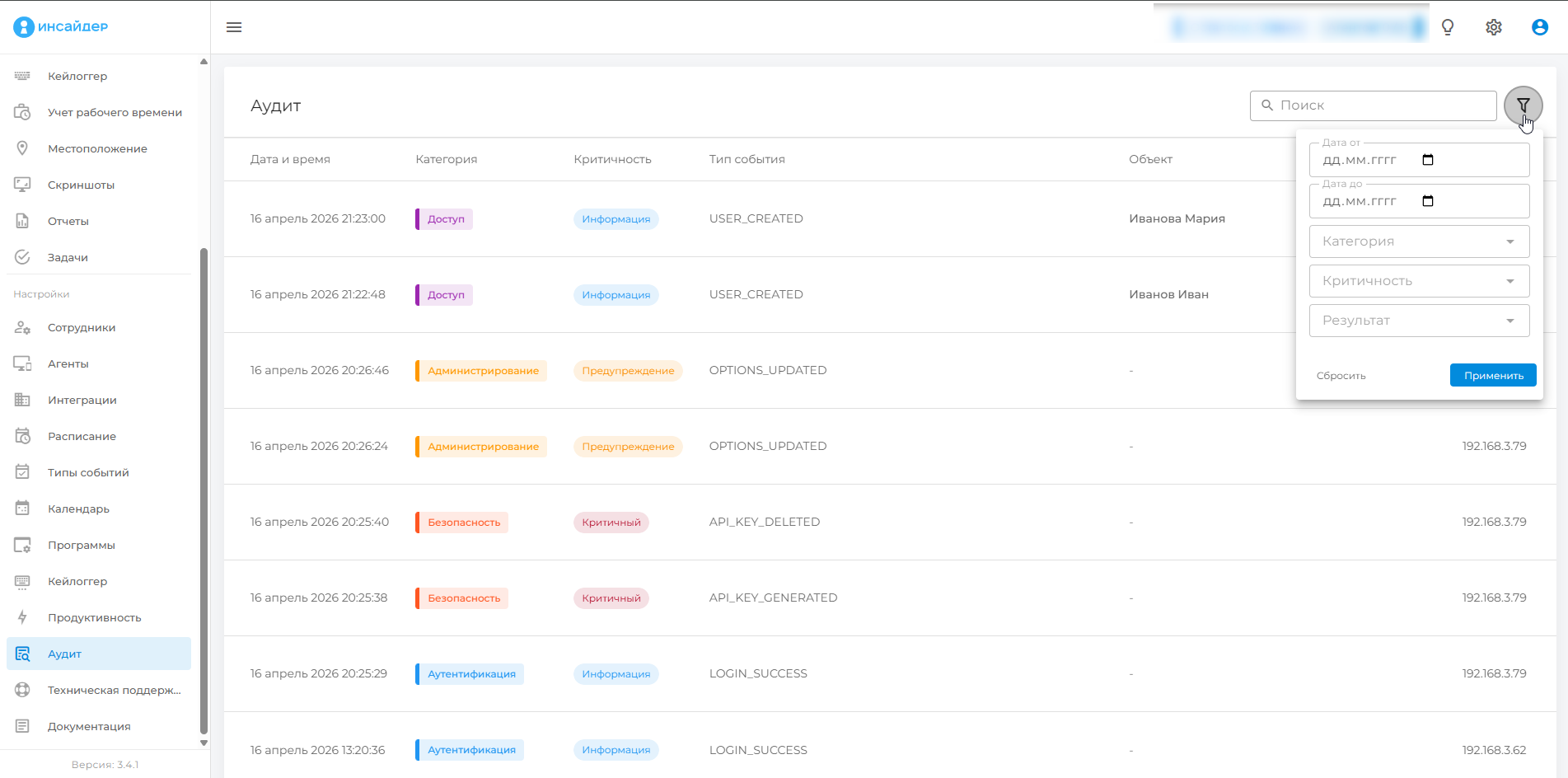Viewport: 1568px width, 778px height.
Task: Go to Сотрудники in sidebar
Action: [82, 327]
